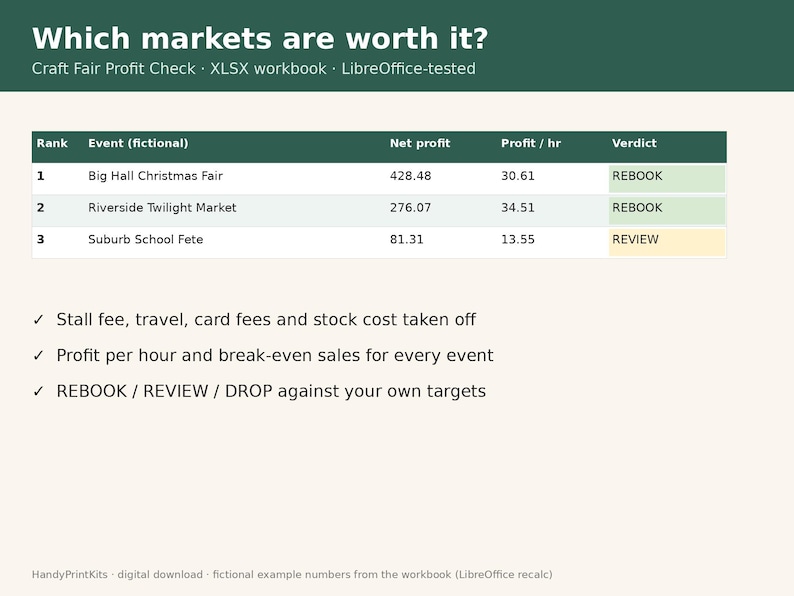Select rank cell '1'

tap(41, 176)
